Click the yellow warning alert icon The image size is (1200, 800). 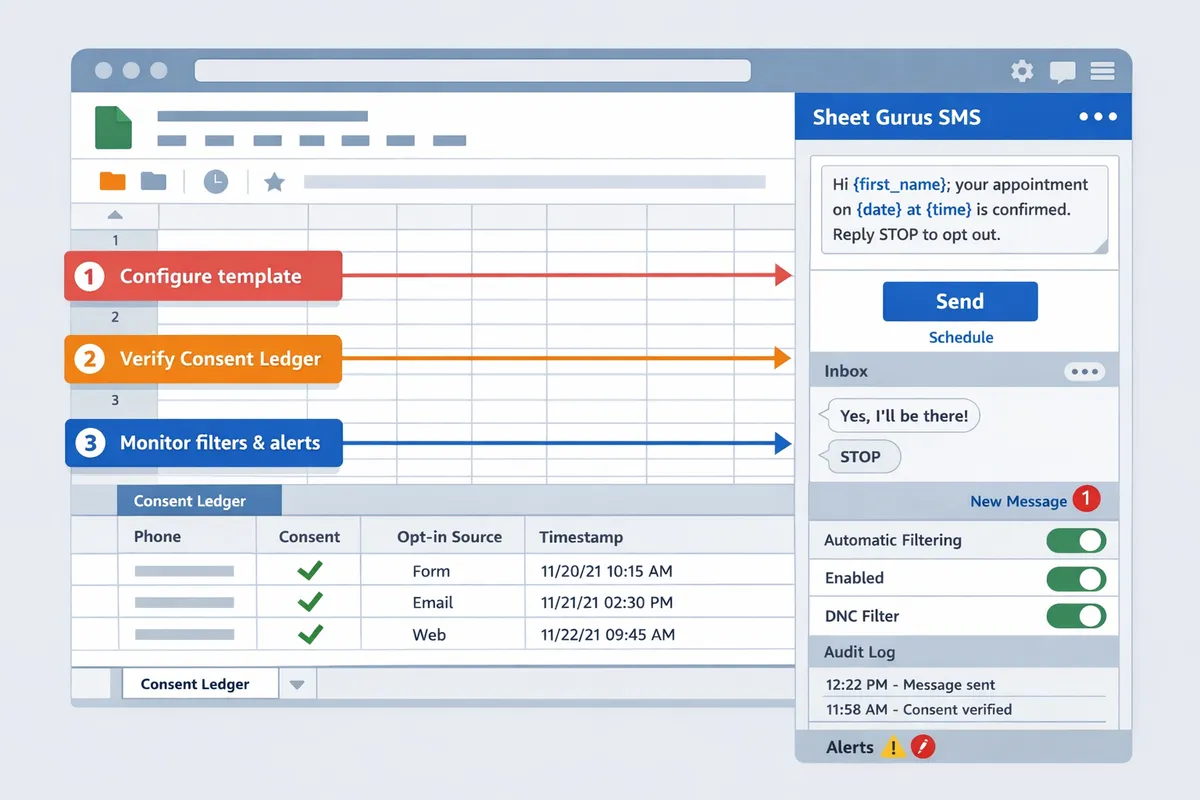click(x=892, y=747)
